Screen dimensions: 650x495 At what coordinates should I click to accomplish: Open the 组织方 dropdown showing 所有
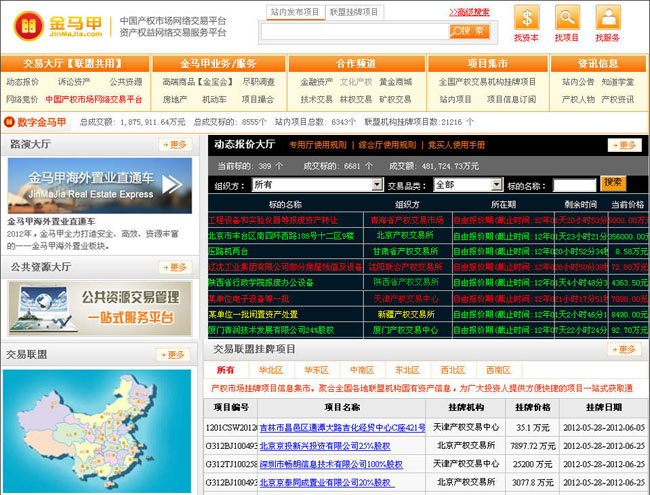point(317,185)
